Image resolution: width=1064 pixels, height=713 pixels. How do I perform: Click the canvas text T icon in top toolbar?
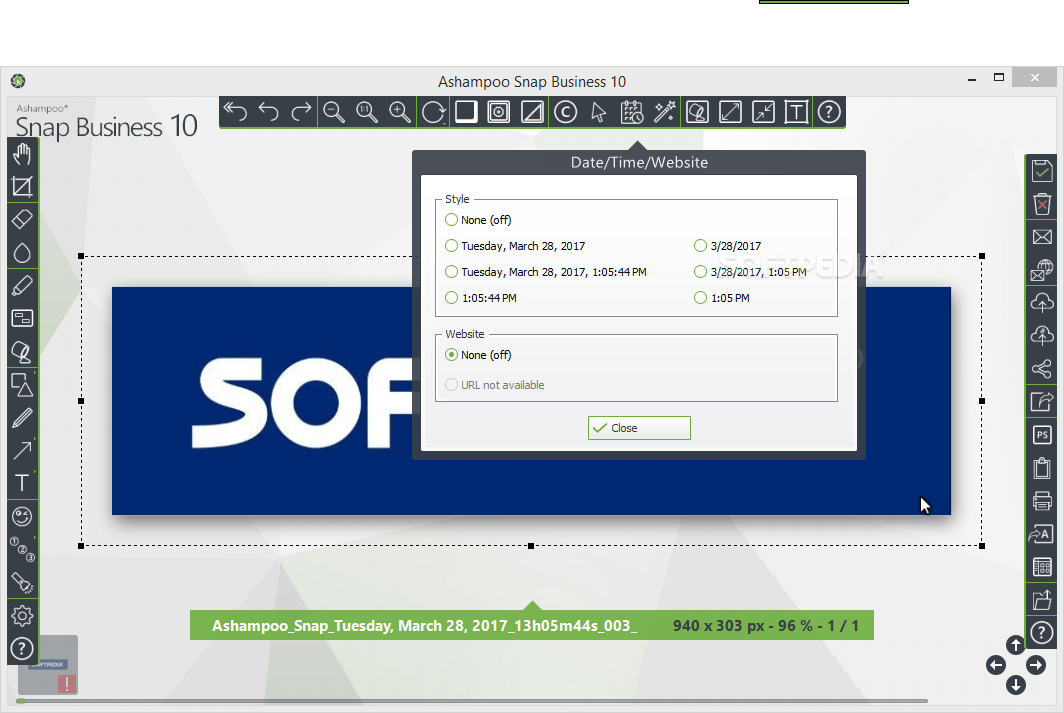(796, 112)
